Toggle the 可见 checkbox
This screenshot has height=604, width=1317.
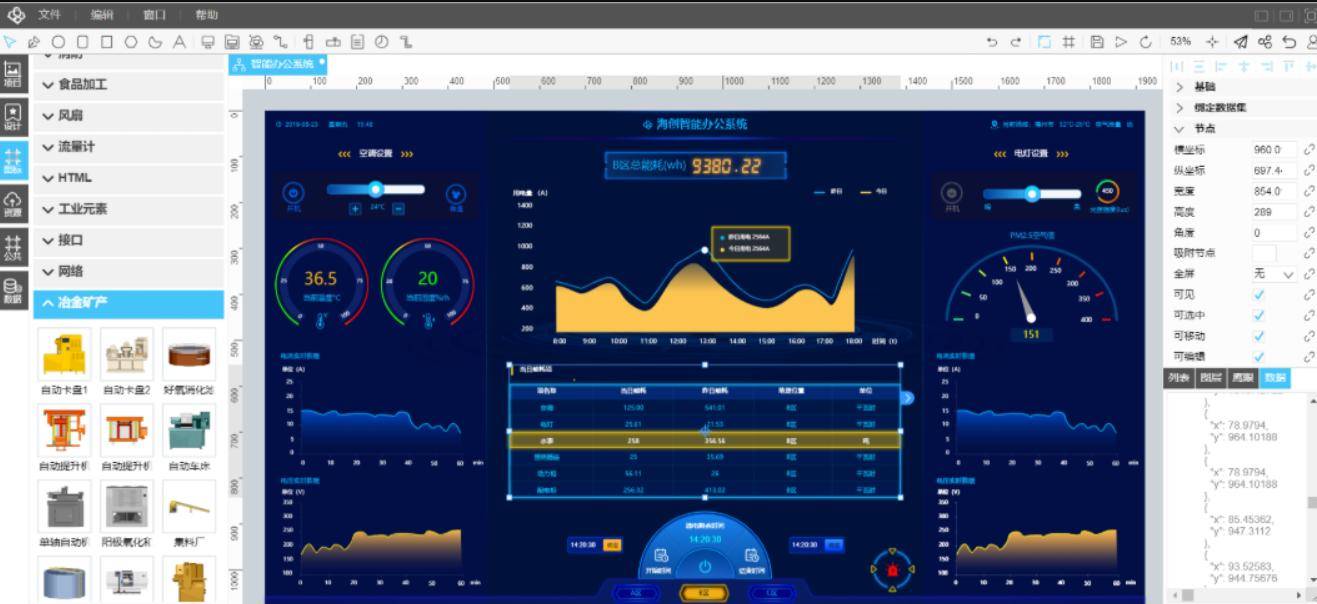tap(1259, 295)
